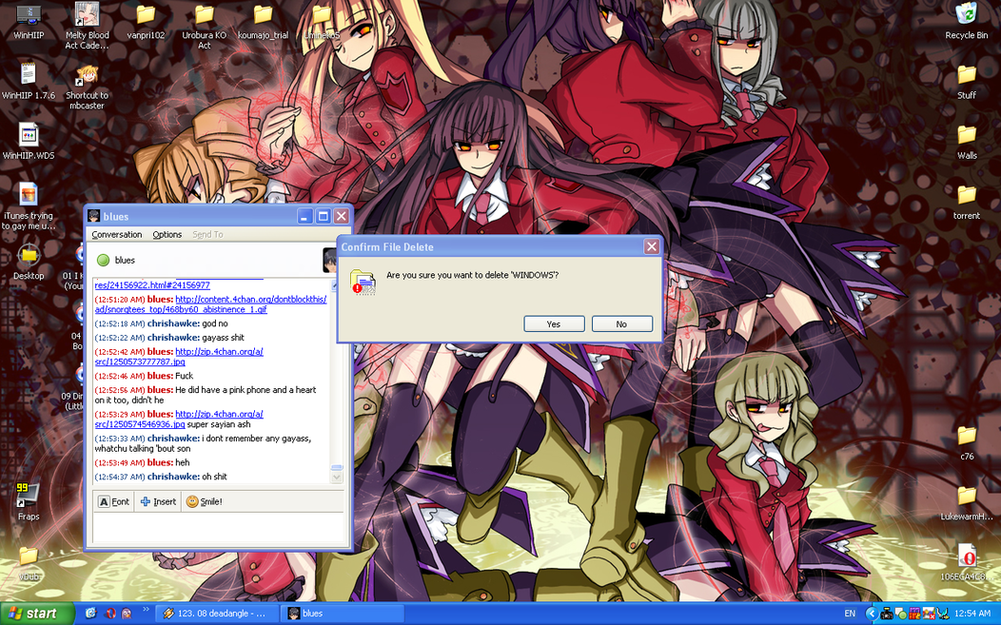Screen dimensions: 1001x625
Task: Open the 1250574546936.jpg link in chat
Action: point(179,419)
